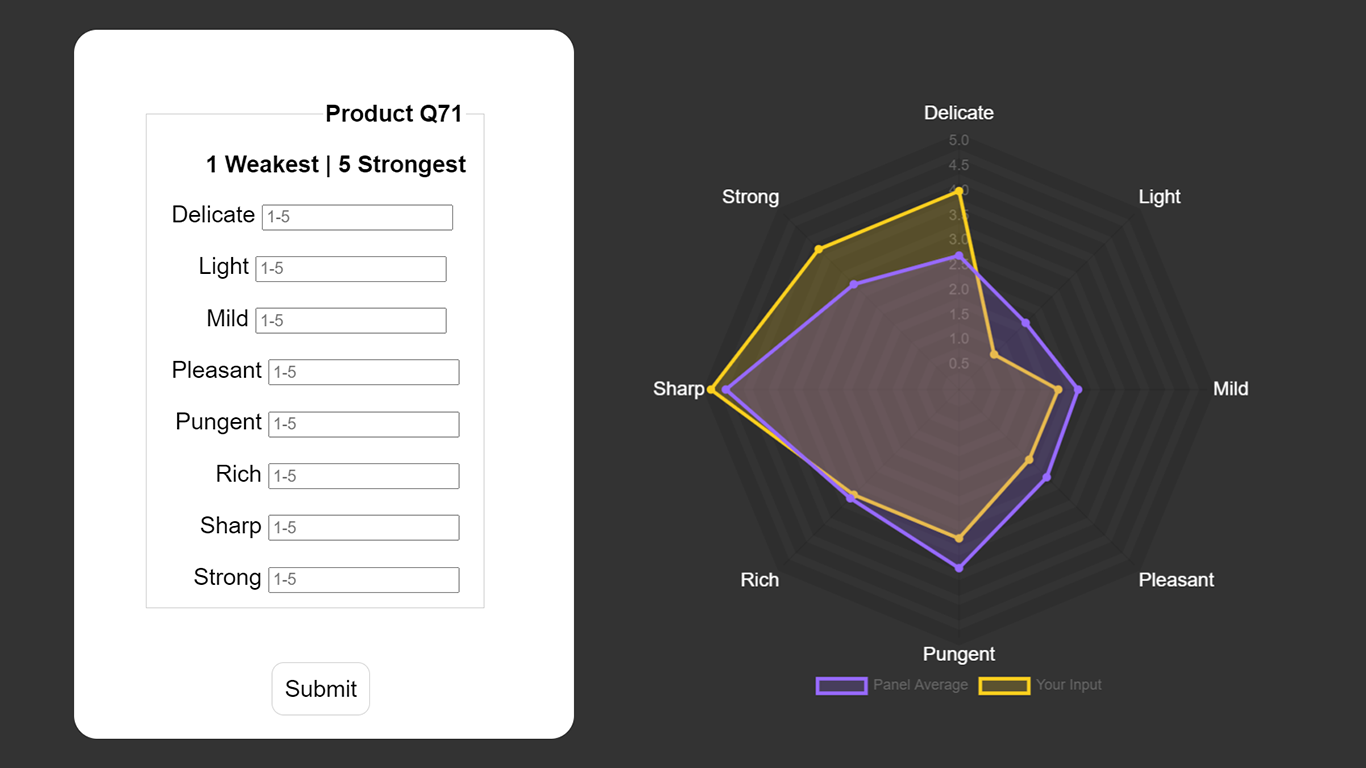Click the Delicate rating input field
Viewport: 1366px width, 768px height.
click(x=357, y=217)
